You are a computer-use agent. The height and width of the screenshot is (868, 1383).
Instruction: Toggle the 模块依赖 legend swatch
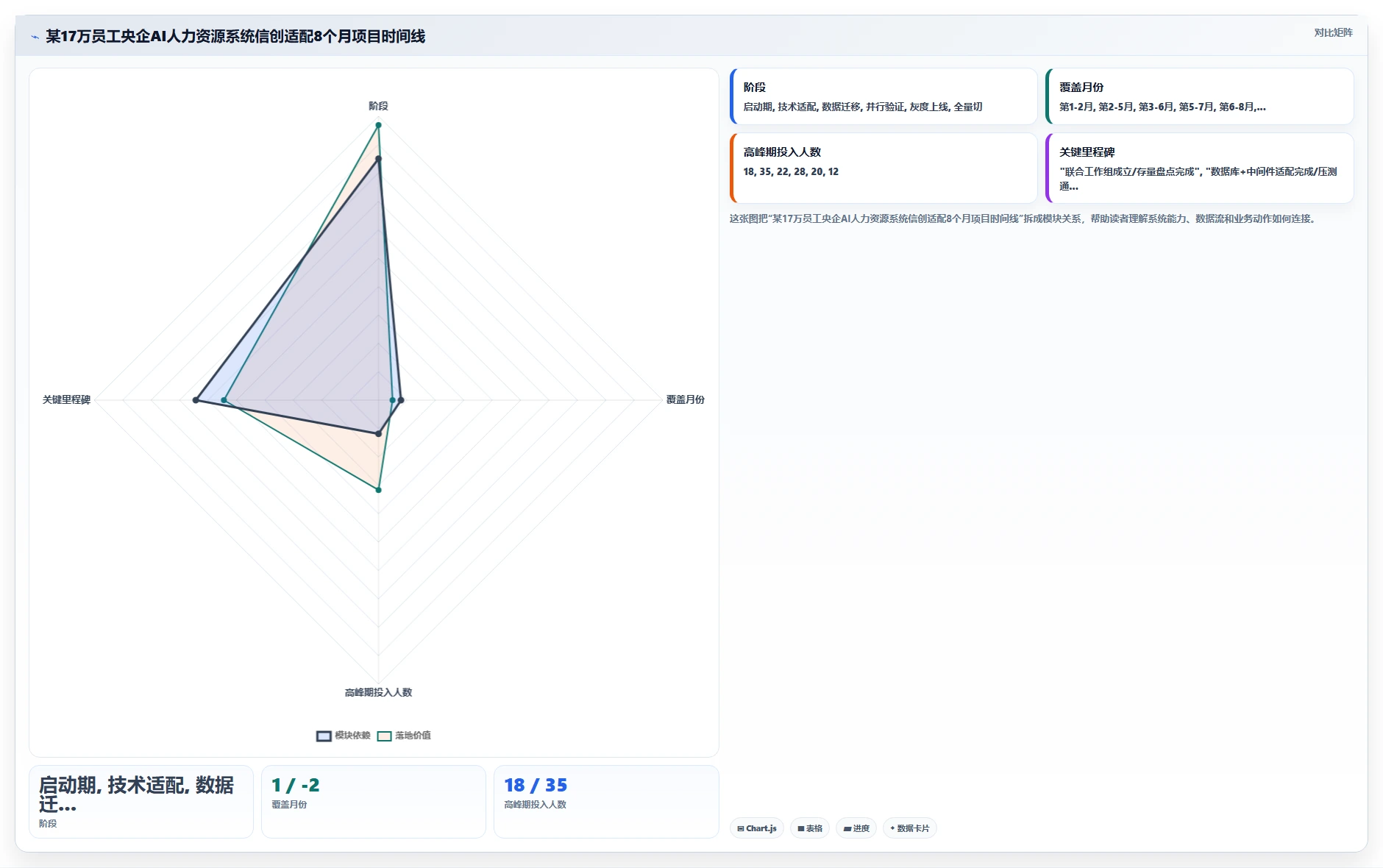324,736
